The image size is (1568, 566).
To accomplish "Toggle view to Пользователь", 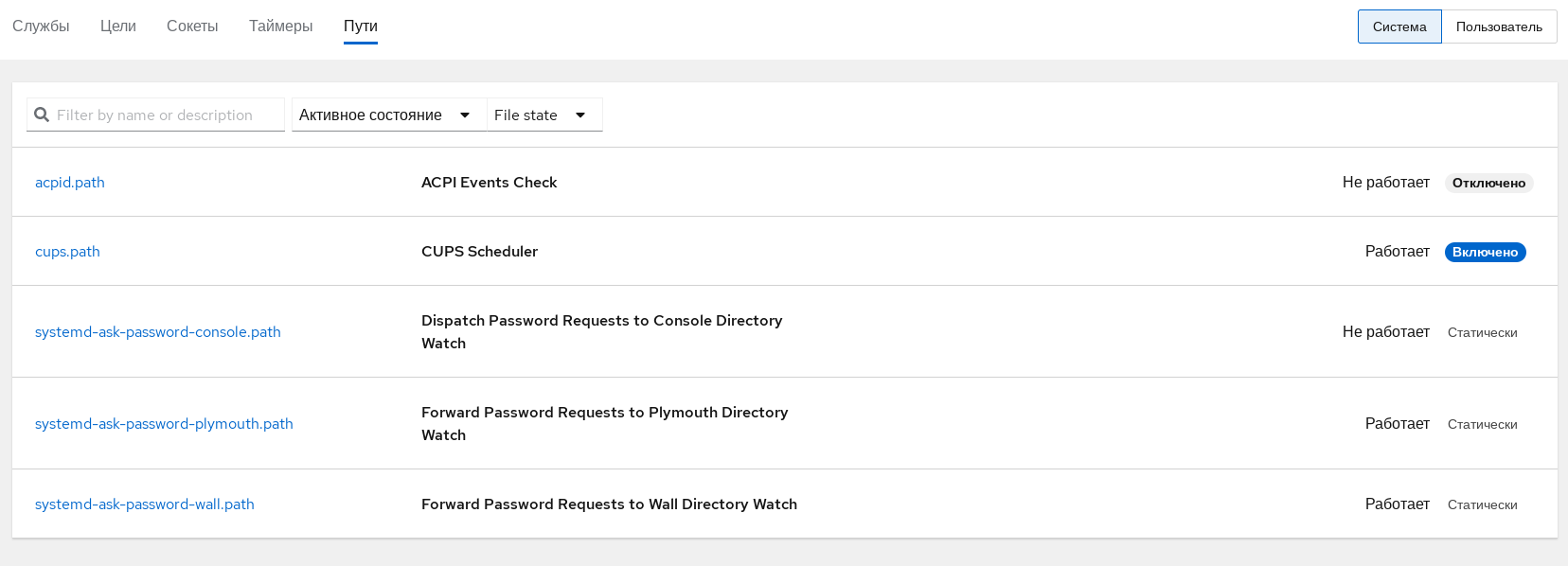I will click(1498, 27).
